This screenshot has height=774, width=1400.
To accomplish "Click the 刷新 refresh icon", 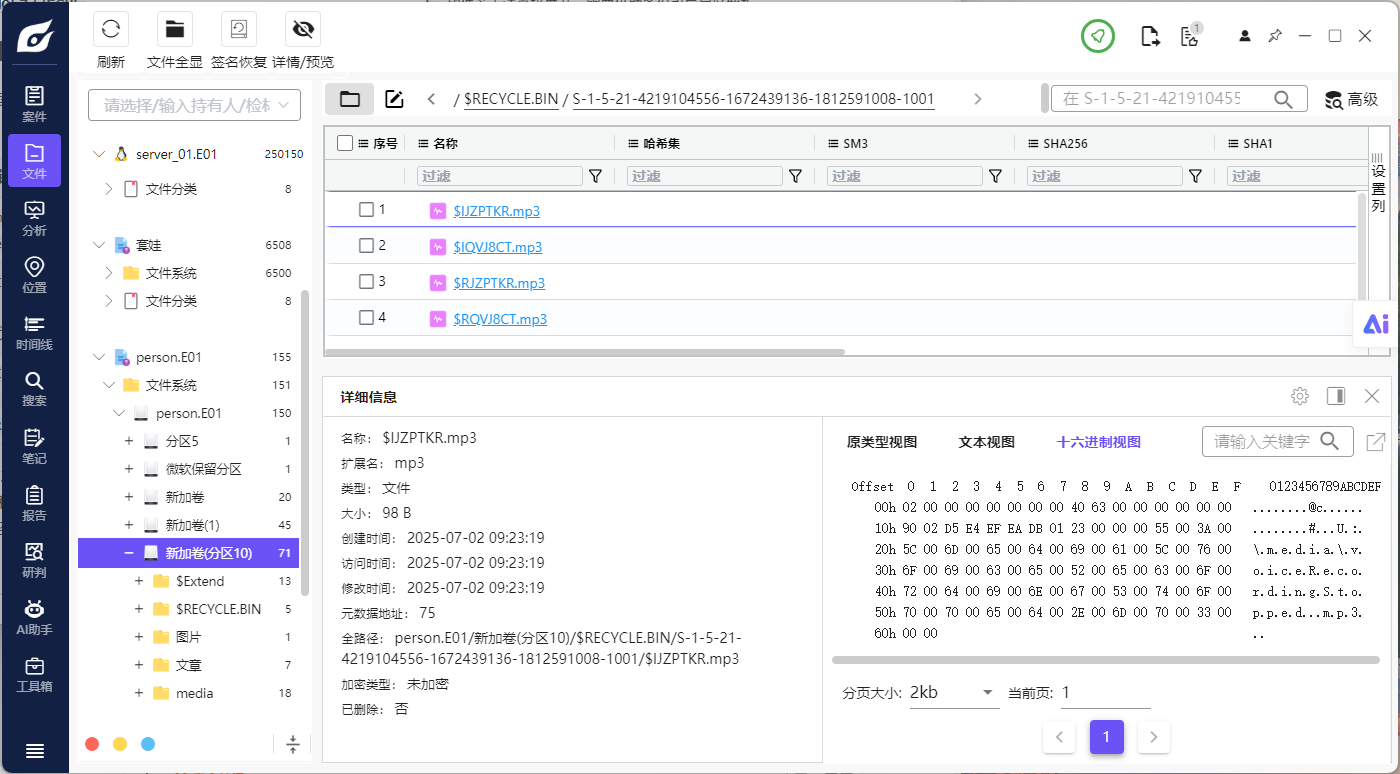I will (x=111, y=29).
